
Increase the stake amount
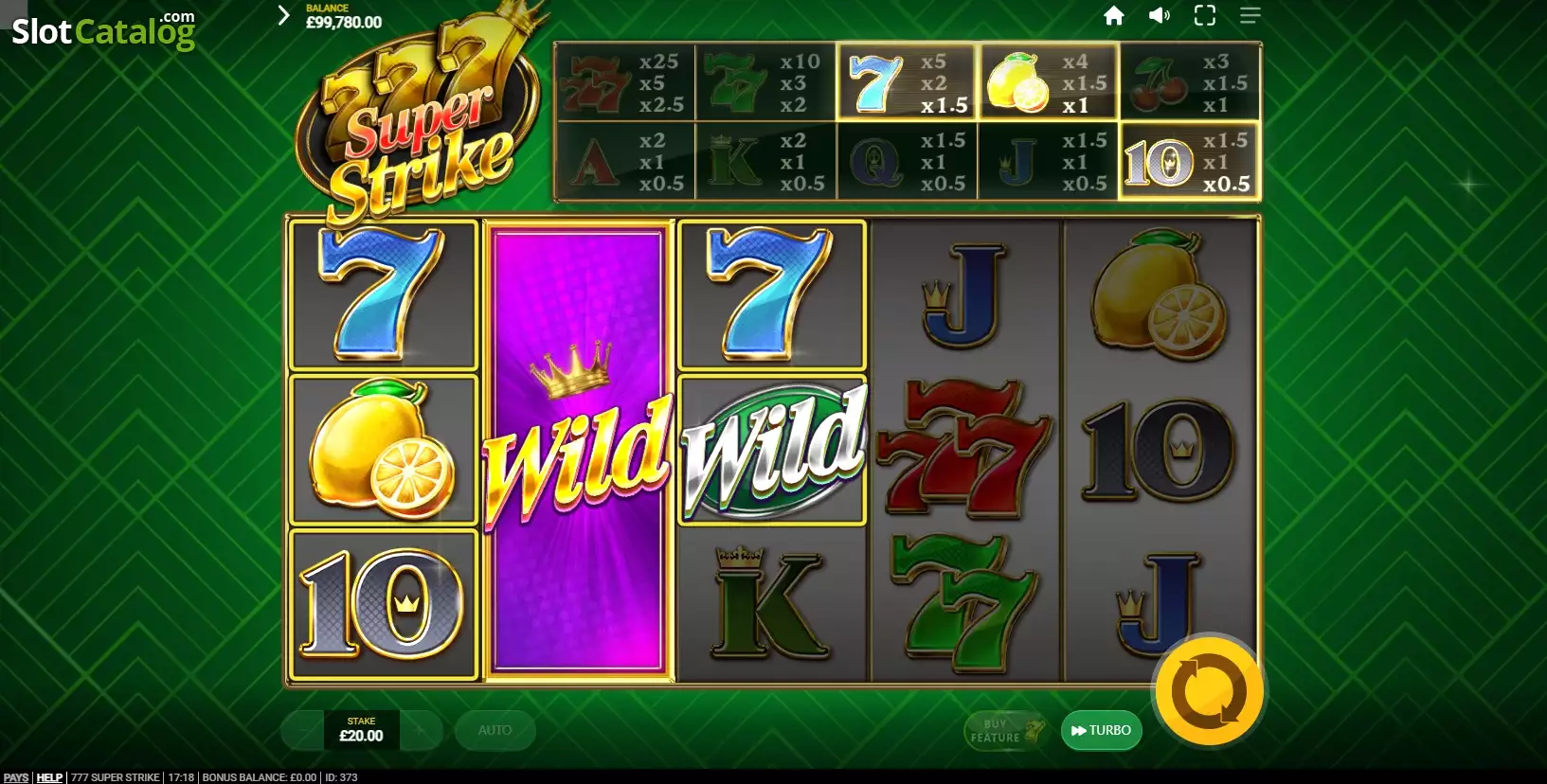421,730
